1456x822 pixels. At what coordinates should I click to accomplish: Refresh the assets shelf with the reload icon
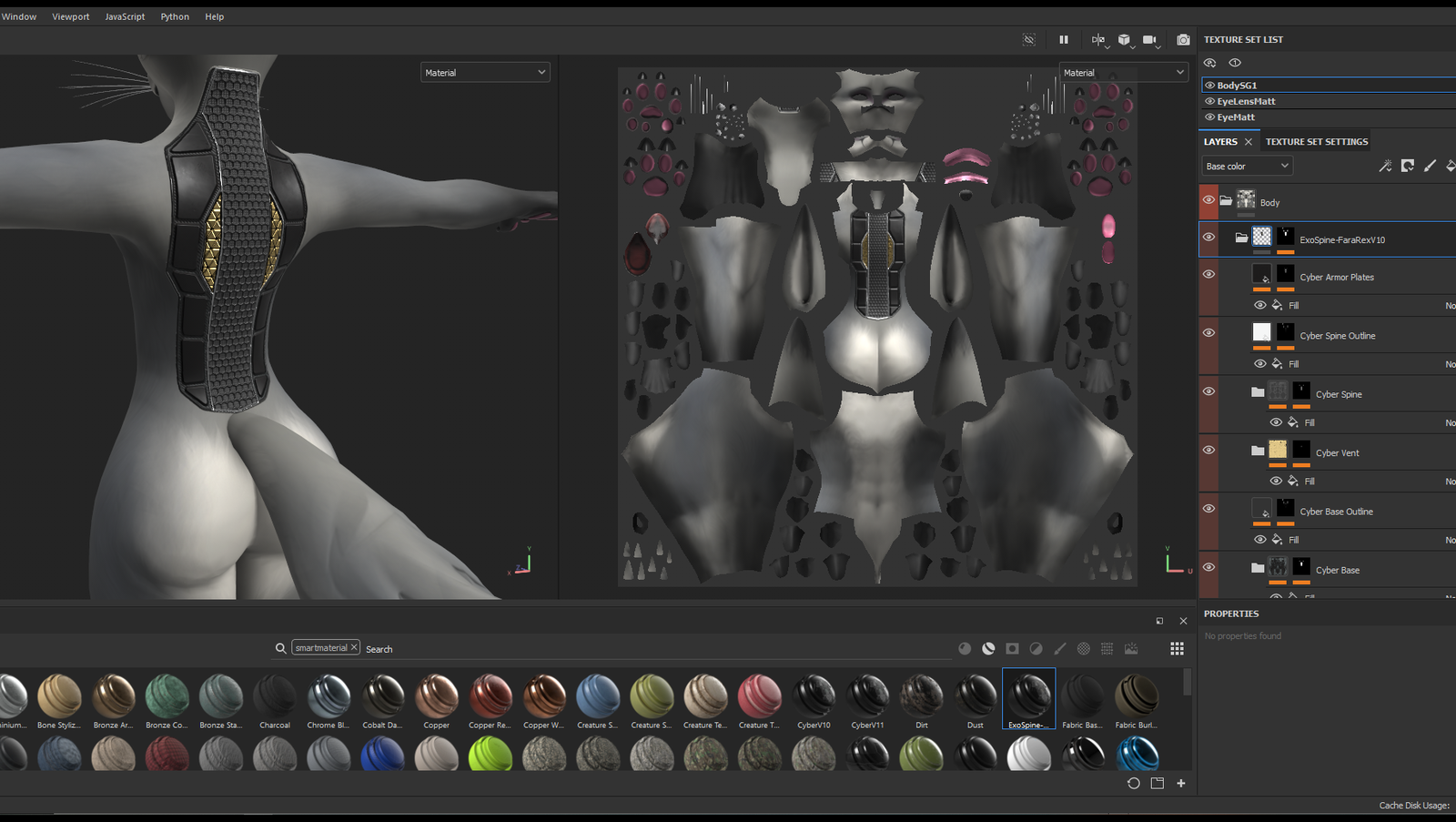1133,783
